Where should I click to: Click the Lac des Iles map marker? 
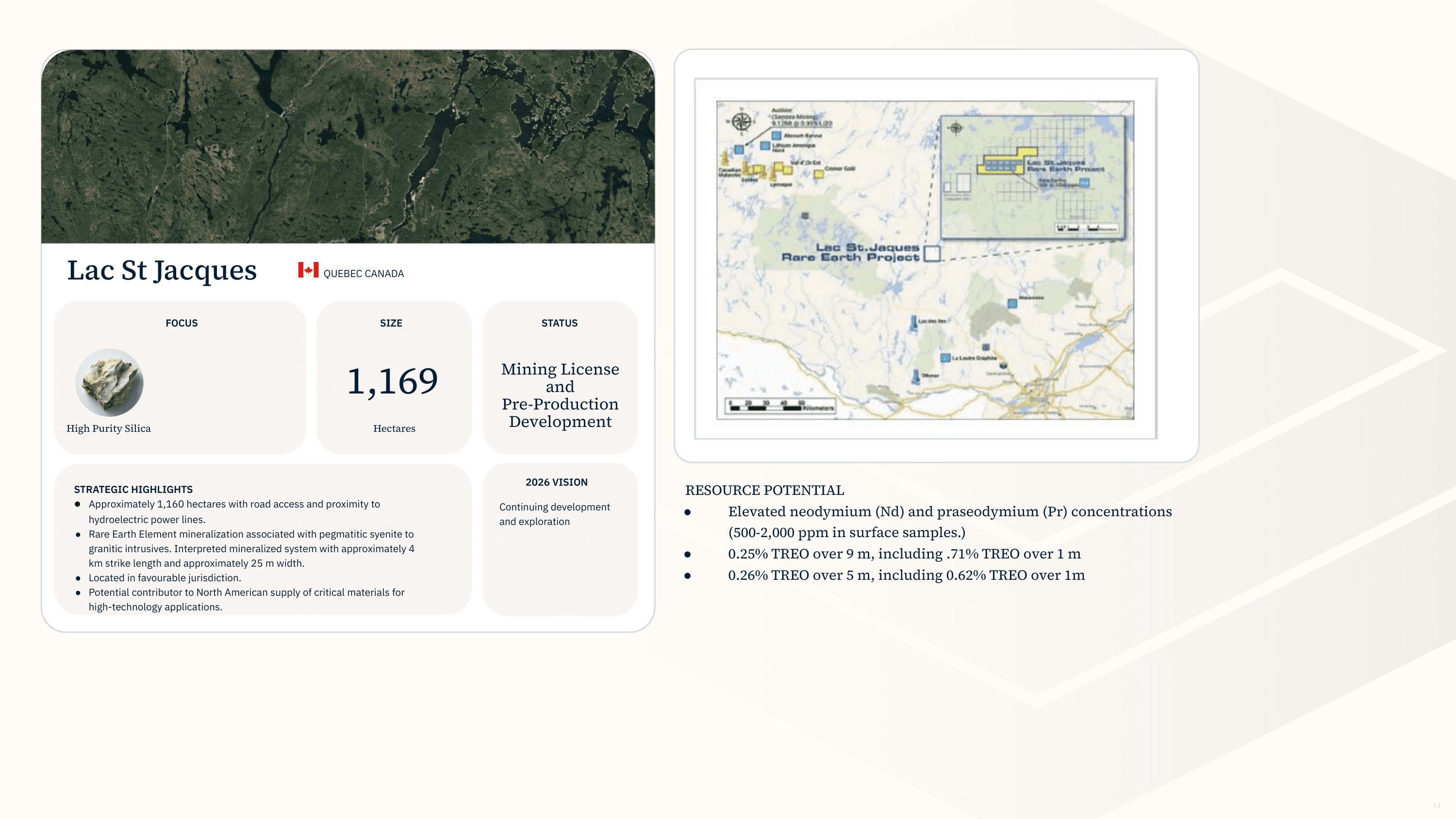pos(914,322)
